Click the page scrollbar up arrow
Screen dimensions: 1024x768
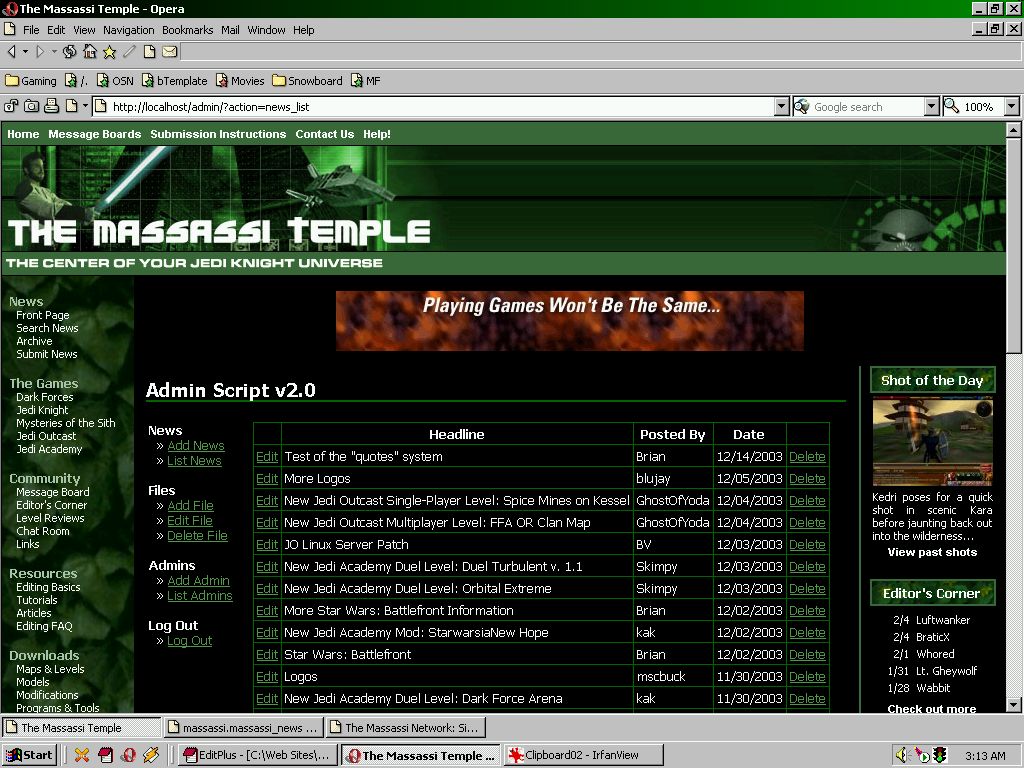1013,129
